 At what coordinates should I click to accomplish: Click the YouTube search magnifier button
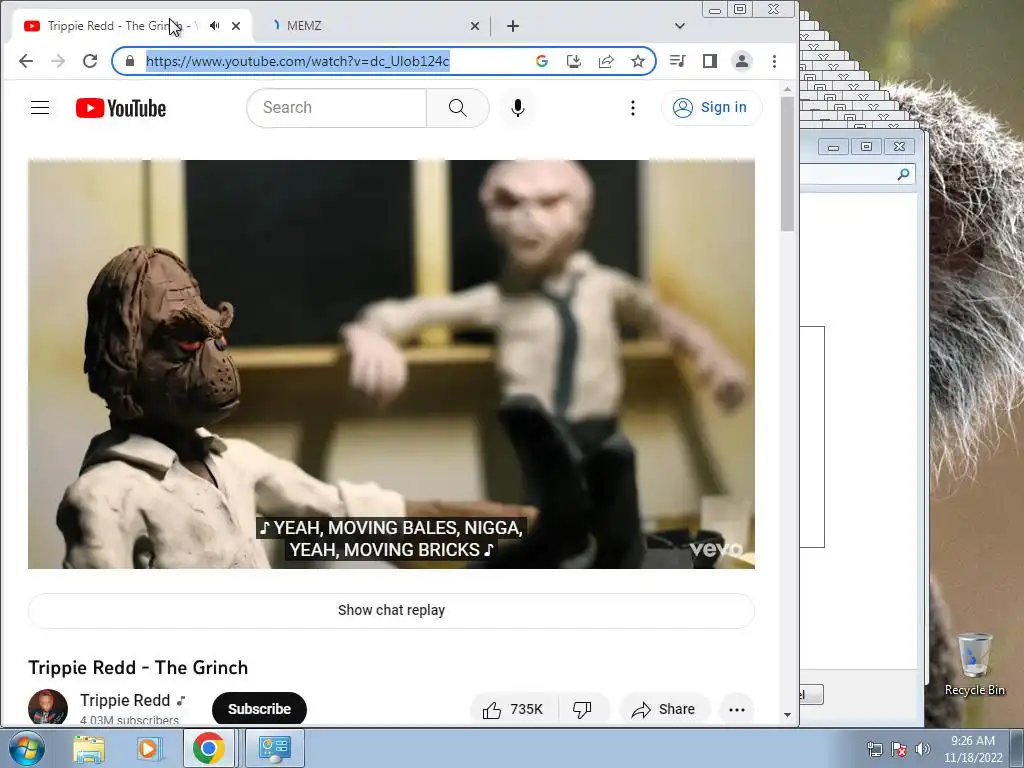pyautogui.click(x=458, y=108)
